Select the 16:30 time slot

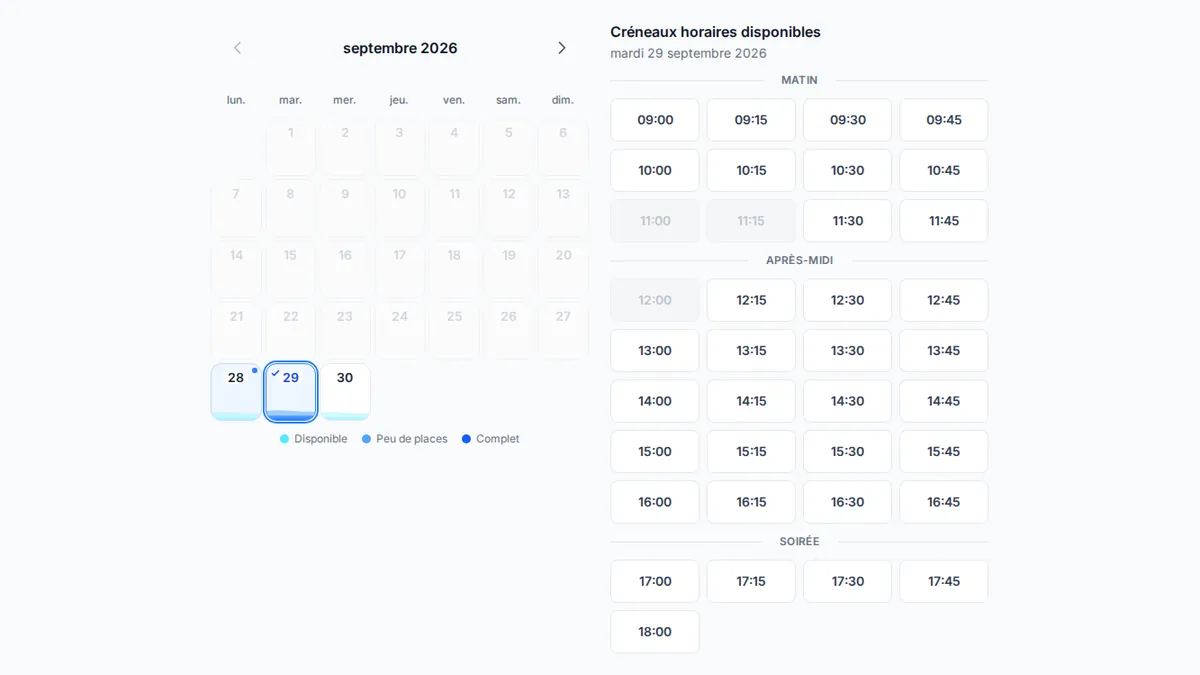[847, 502]
